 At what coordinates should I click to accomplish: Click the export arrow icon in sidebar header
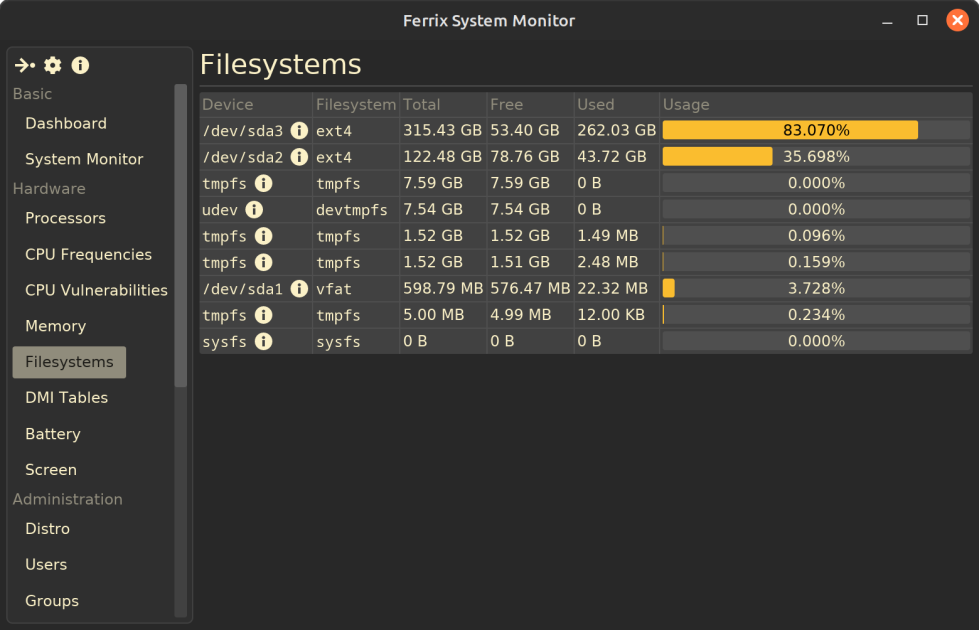pos(25,65)
